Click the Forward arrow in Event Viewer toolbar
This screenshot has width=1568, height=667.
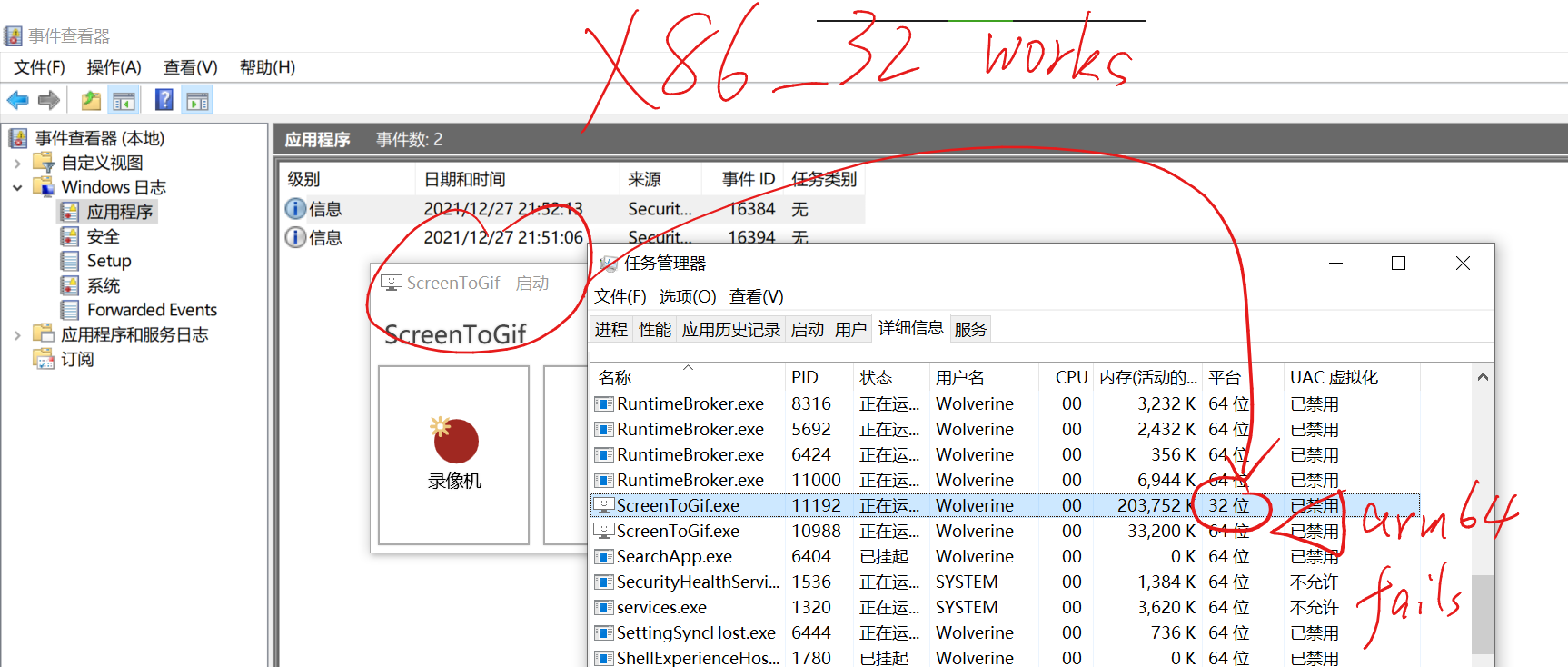pos(49,100)
